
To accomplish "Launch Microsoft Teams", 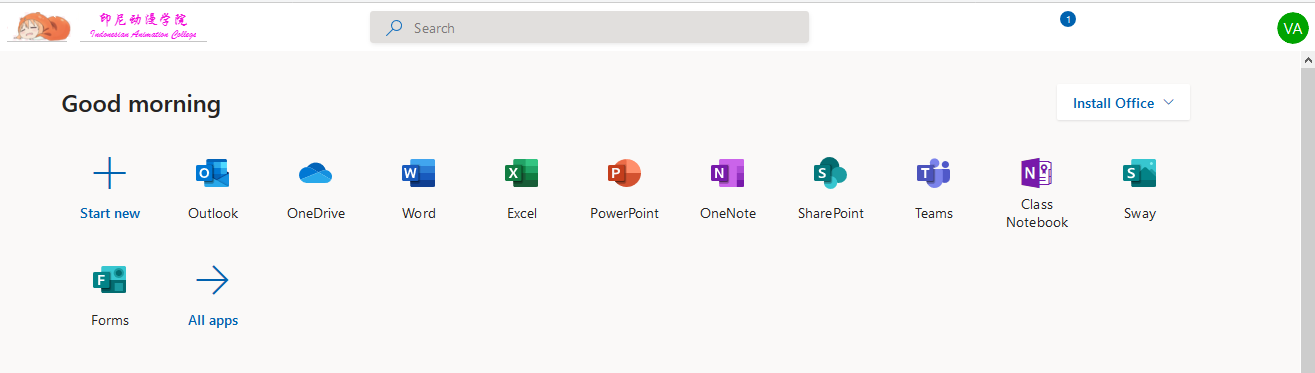I will tap(933, 174).
